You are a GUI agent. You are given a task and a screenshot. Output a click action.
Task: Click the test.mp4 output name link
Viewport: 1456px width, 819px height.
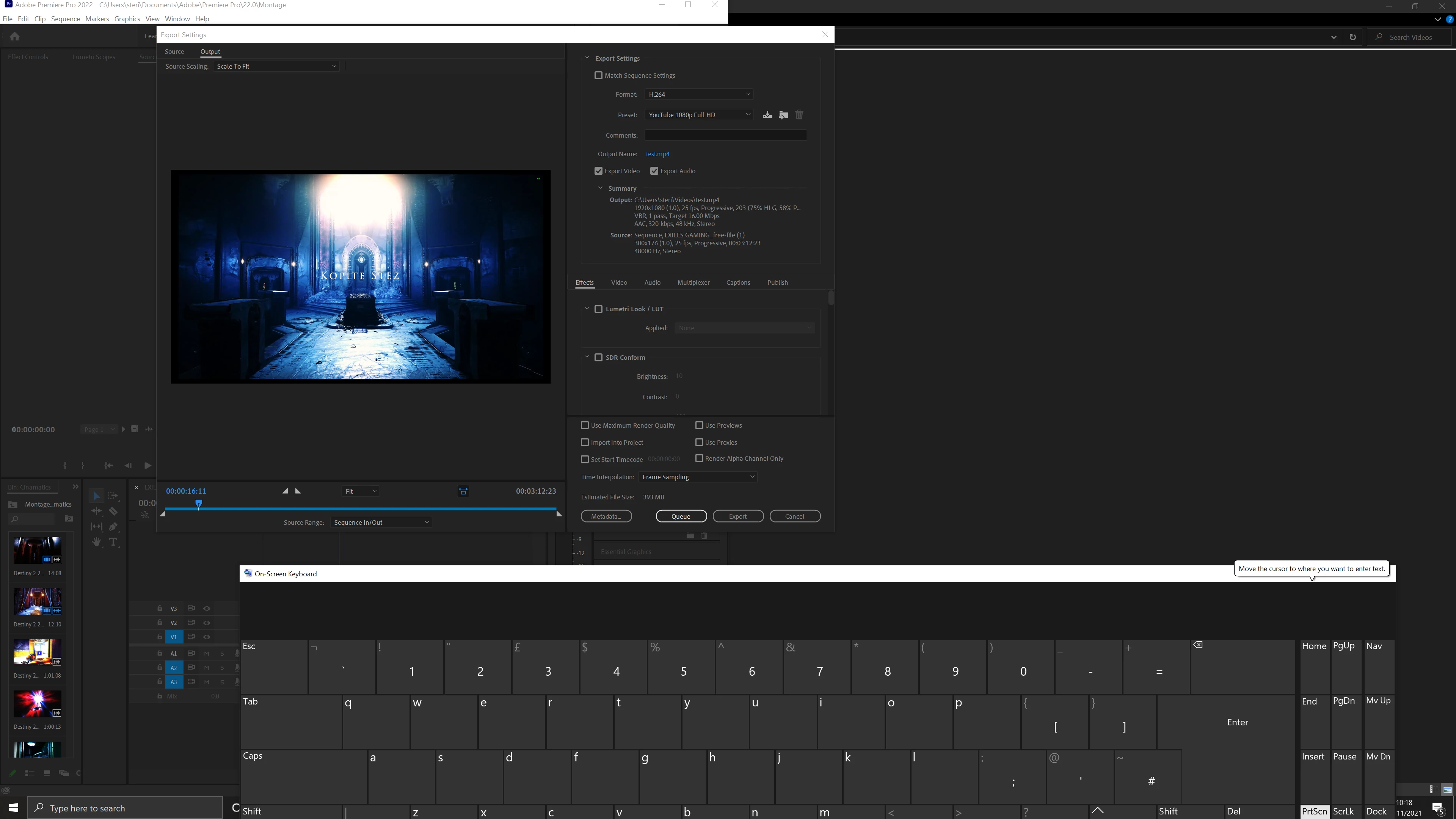[657, 154]
